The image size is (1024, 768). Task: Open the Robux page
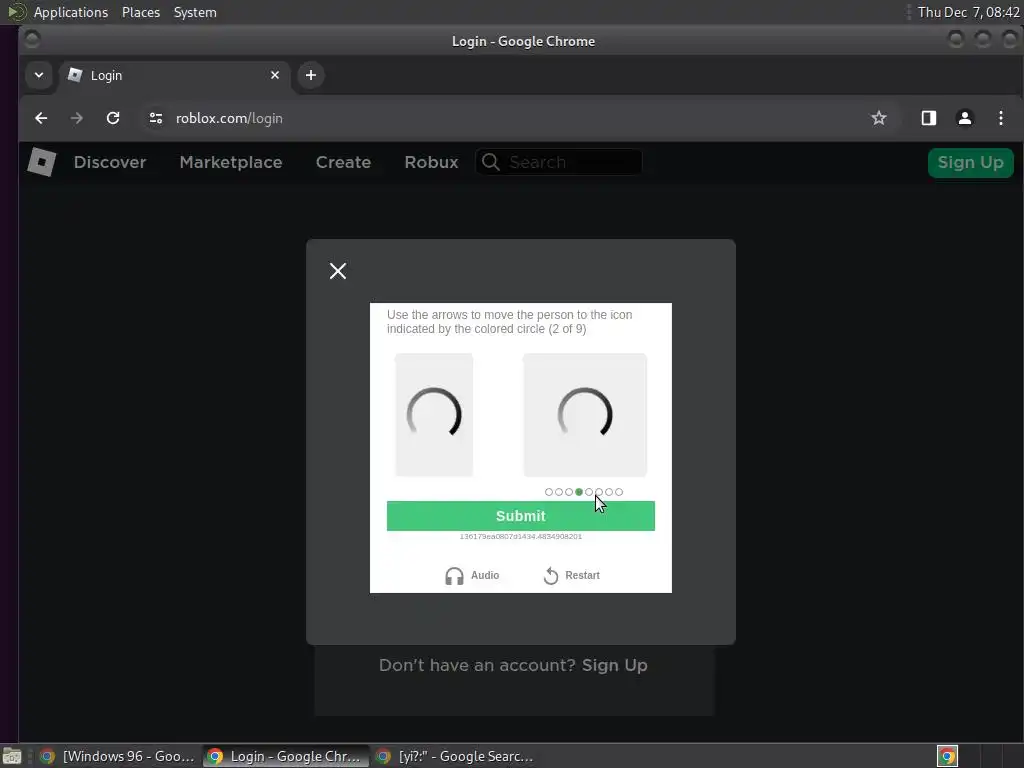click(431, 162)
